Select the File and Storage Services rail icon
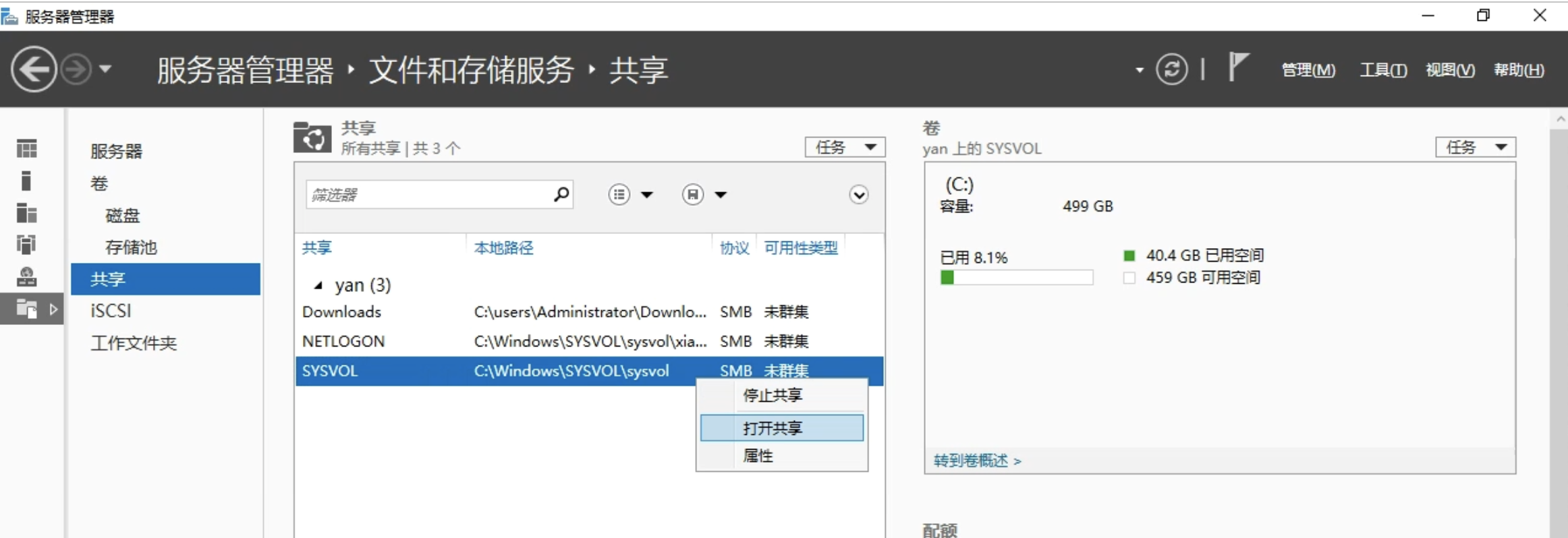Image resolution: width=1568 pixels, height=538 pixels. 26,309
